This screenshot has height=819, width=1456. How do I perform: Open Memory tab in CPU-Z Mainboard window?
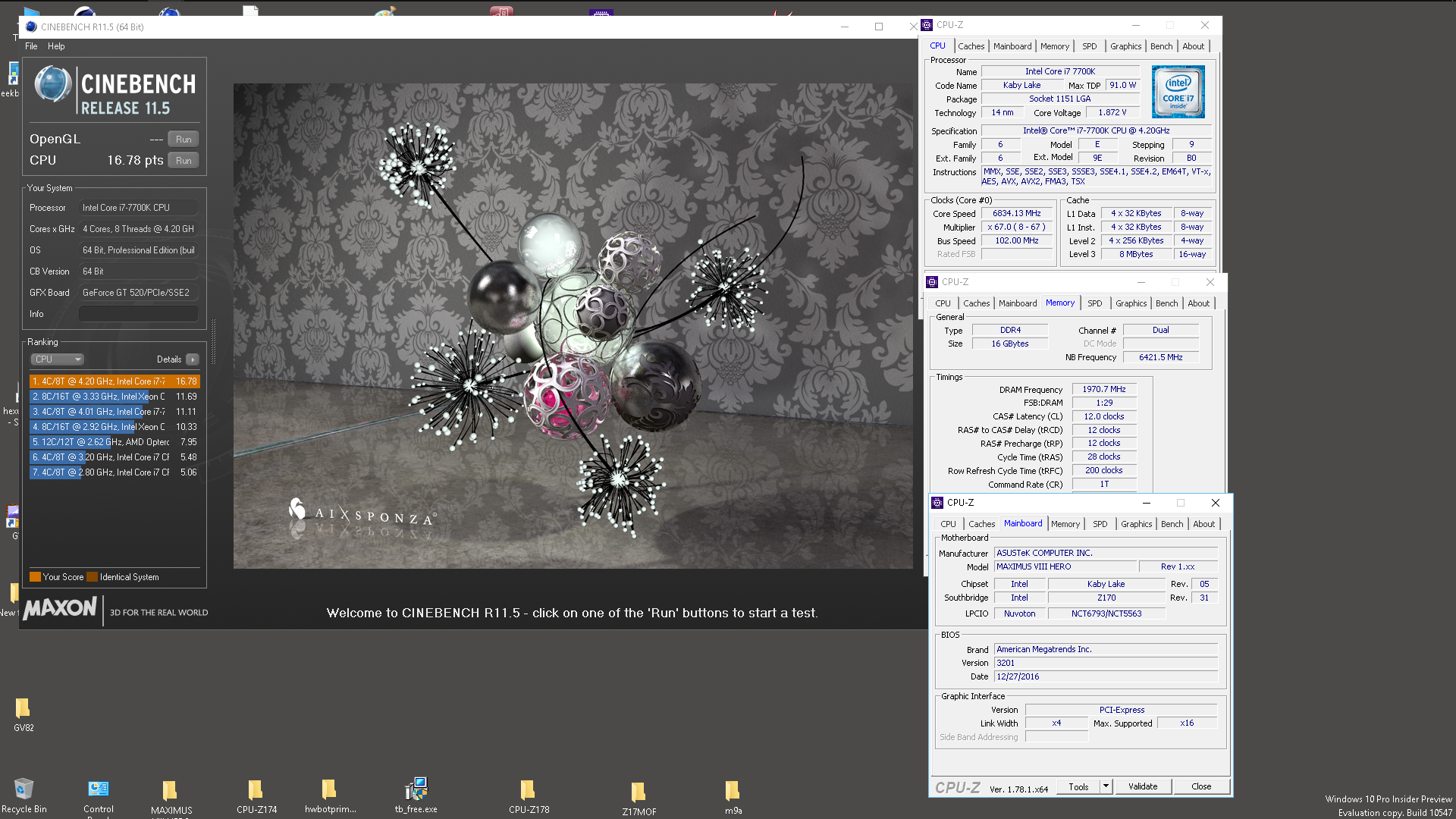click(x=1065, y=524)
